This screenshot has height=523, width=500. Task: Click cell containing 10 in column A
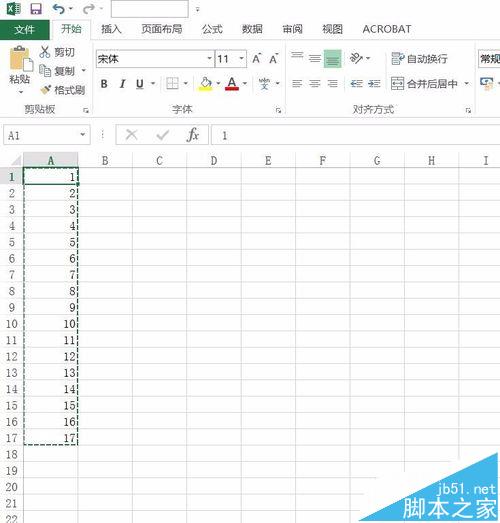coord(51,324)
